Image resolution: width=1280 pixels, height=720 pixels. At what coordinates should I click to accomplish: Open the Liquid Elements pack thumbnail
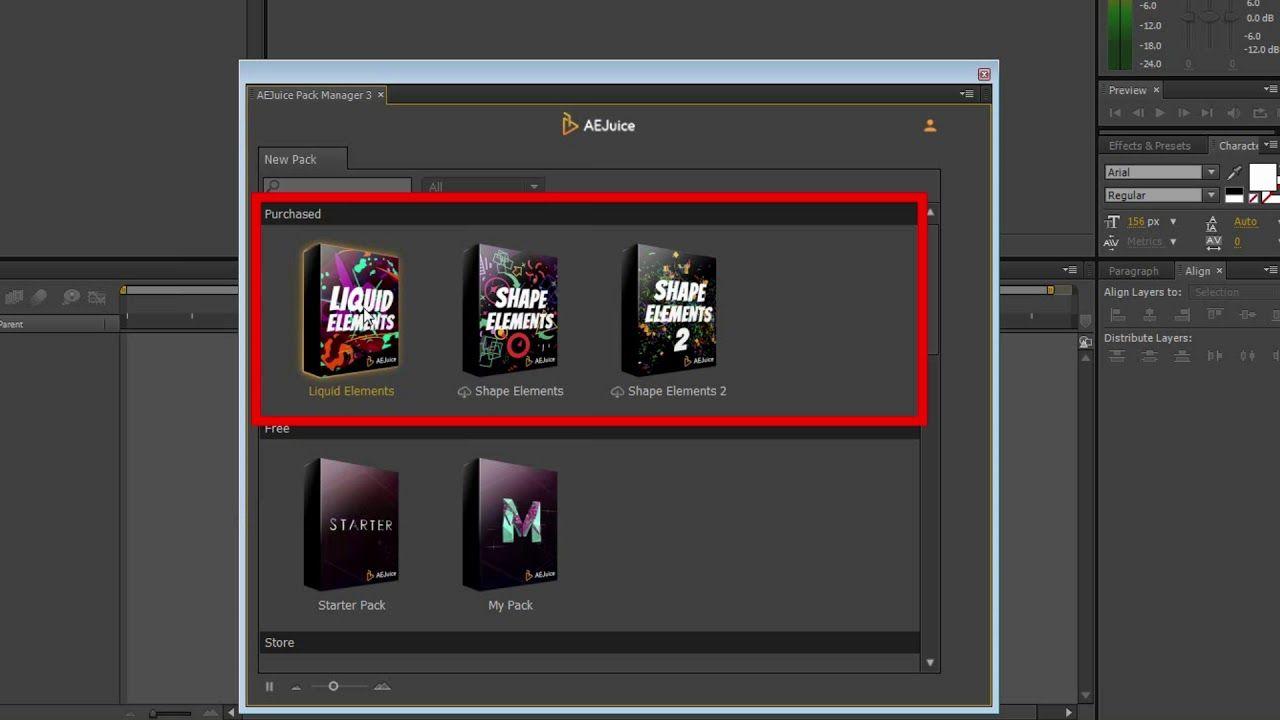point(351,310)
